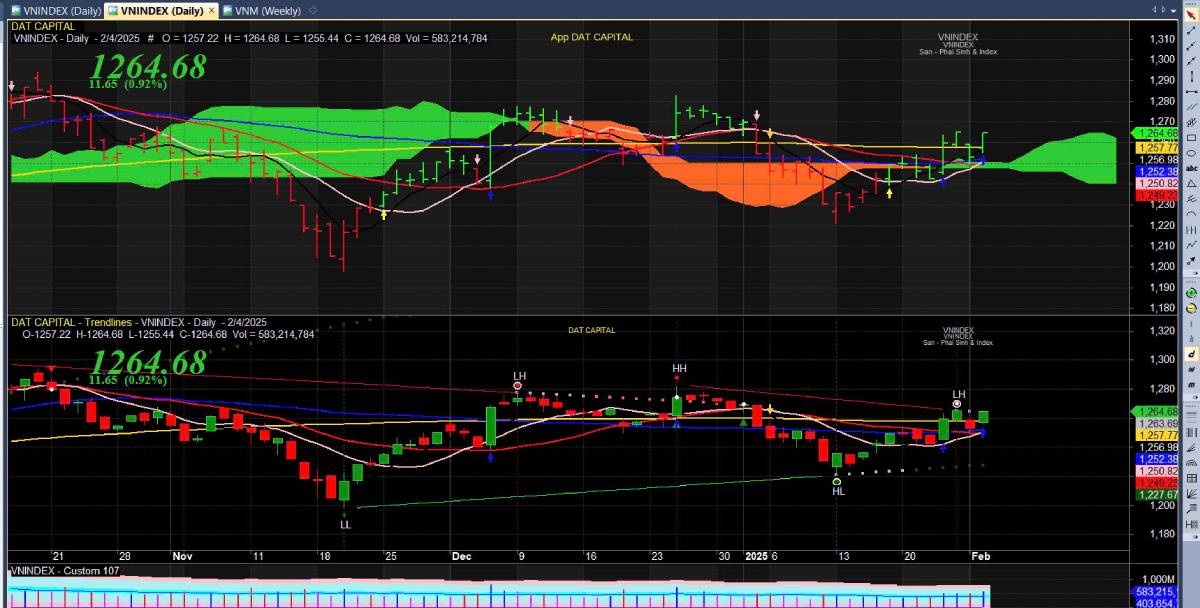Select the arrow pointer tool

click(x=1191, y=13)
